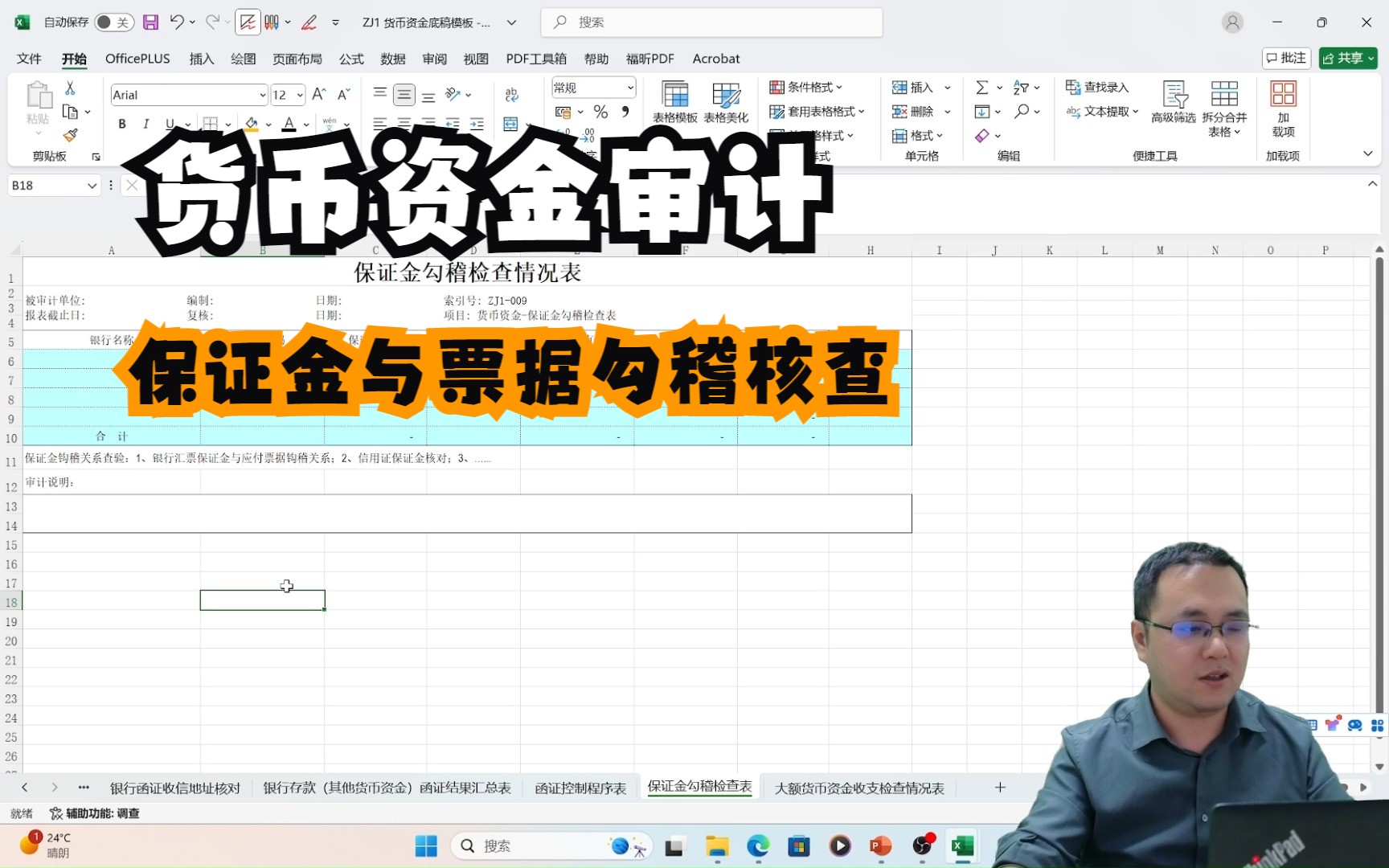Viewport: 1389px width, 868px height.
Task: Open 高级筛选 advanced filter tool
Action: (1174, 102)
